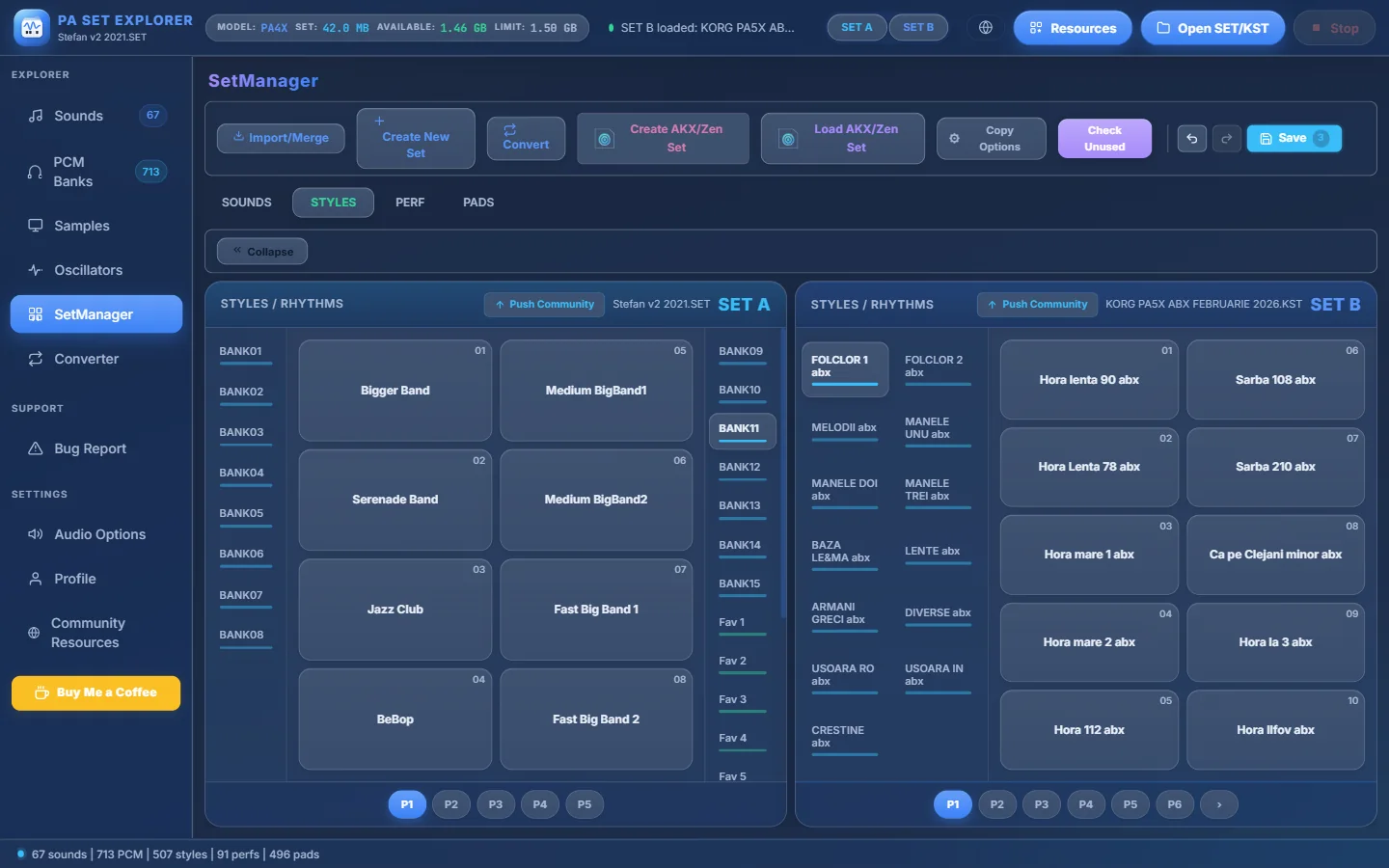Open Copy Options
1389x868 pixels.
point(992,138)
